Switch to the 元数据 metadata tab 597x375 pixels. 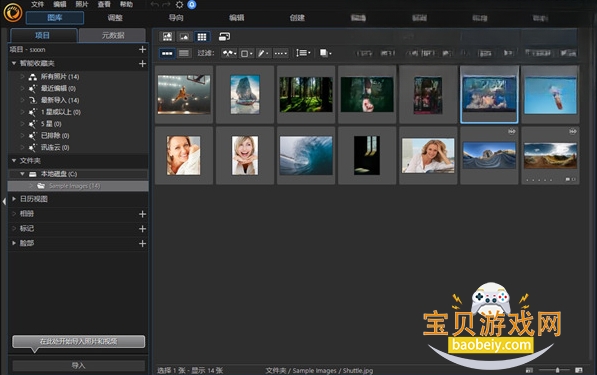pyautogui.click(x=113, y=35)
